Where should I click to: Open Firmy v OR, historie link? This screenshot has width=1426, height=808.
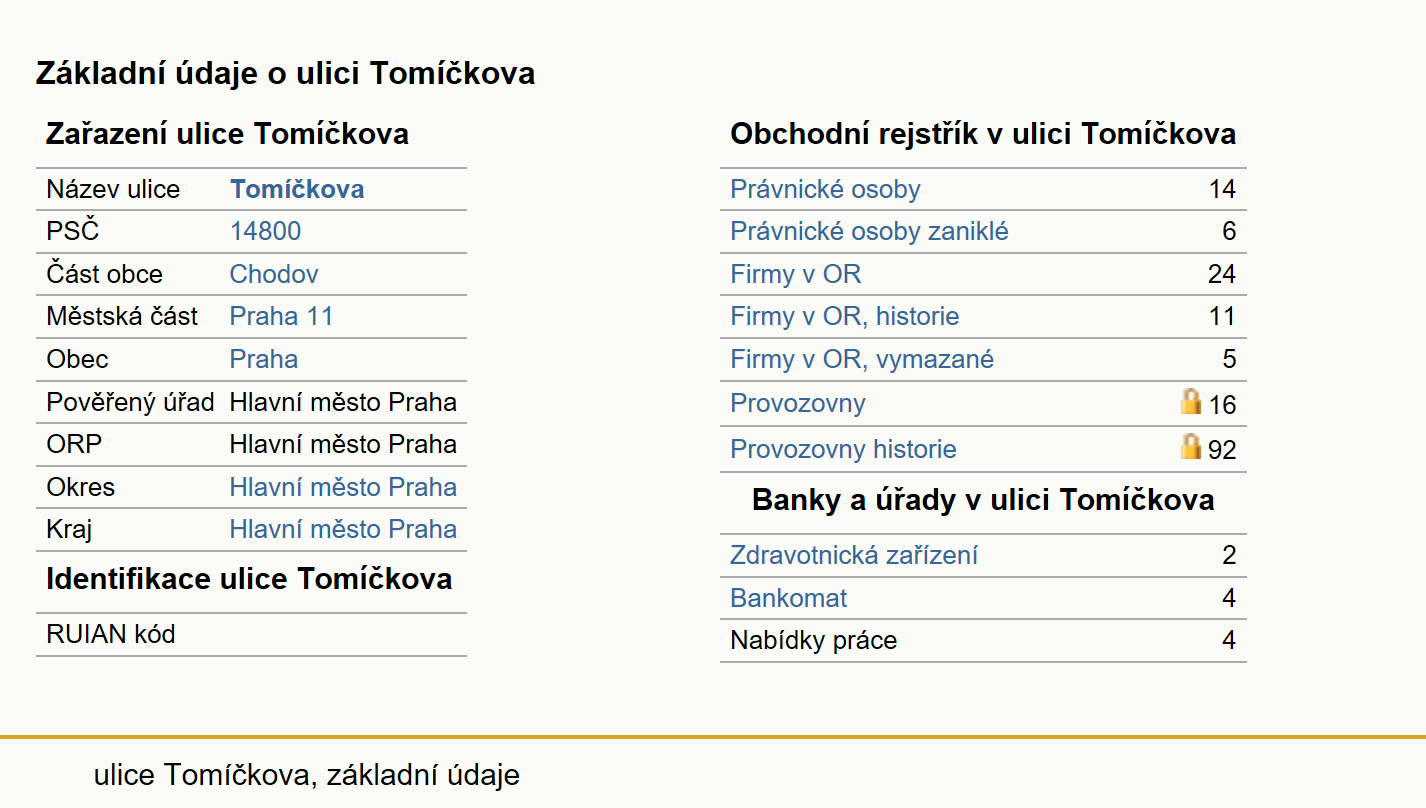pos(844,316)
